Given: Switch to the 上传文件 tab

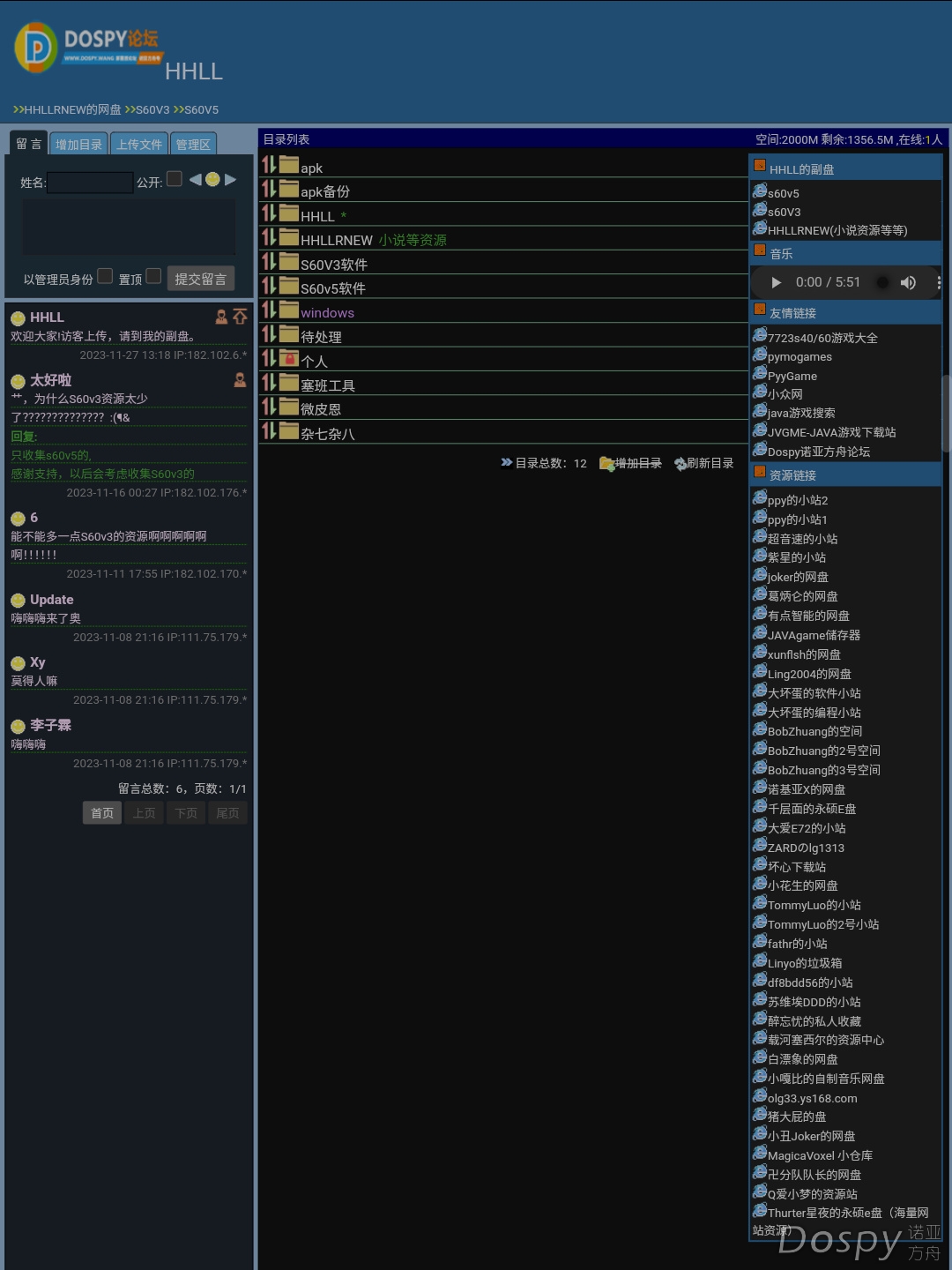Looking at the screenshot, I should [x=139, y=145].
